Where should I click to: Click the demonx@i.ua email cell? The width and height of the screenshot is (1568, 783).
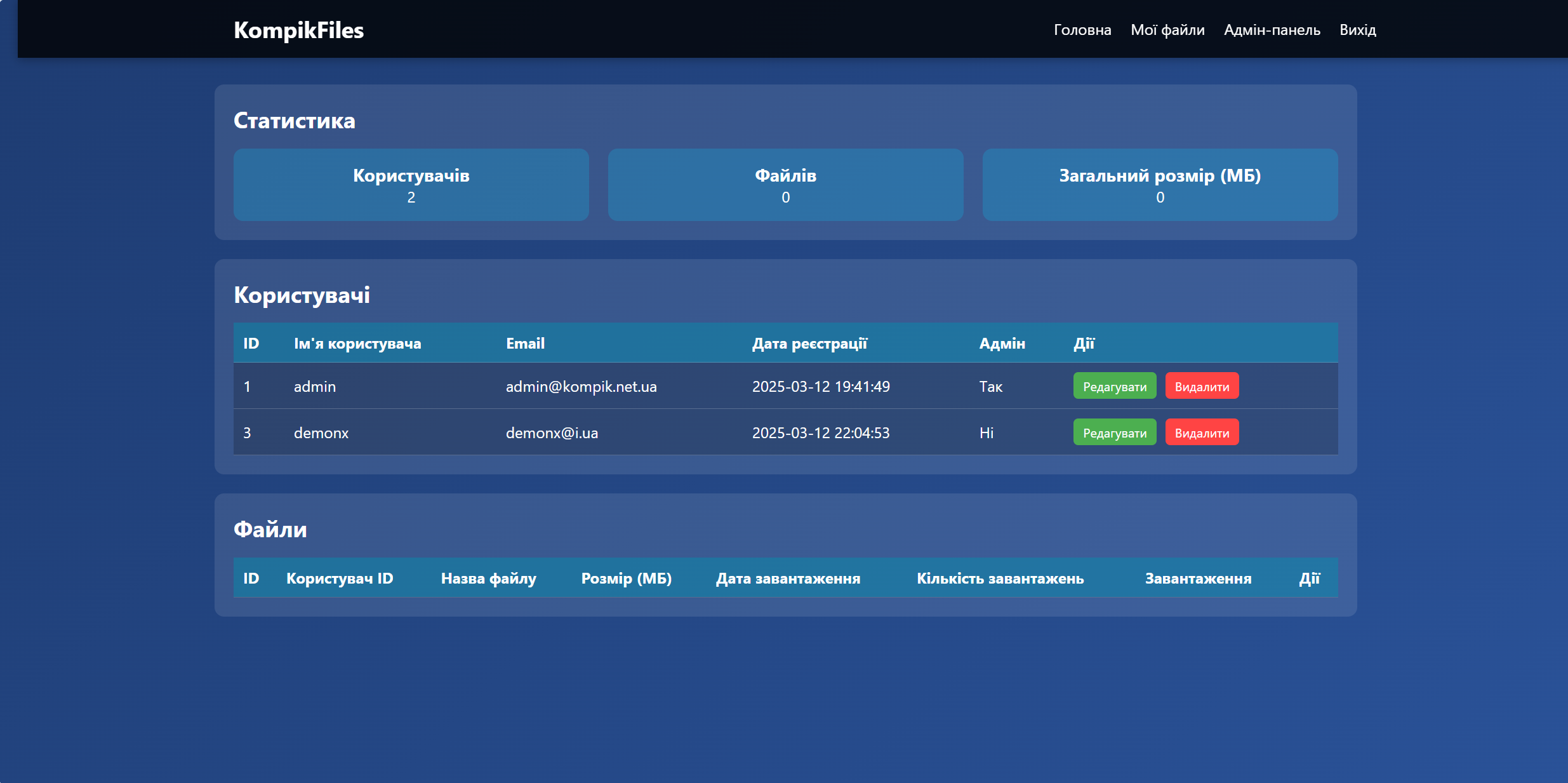tap(552, 432)
